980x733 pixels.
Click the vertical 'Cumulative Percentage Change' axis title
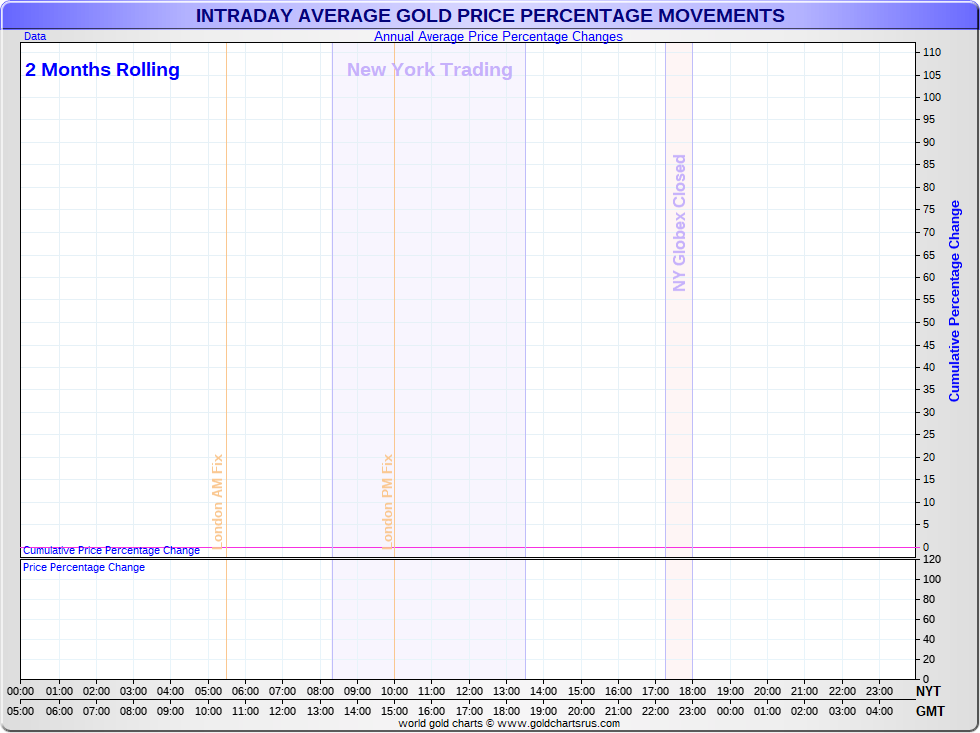[954, 301]
